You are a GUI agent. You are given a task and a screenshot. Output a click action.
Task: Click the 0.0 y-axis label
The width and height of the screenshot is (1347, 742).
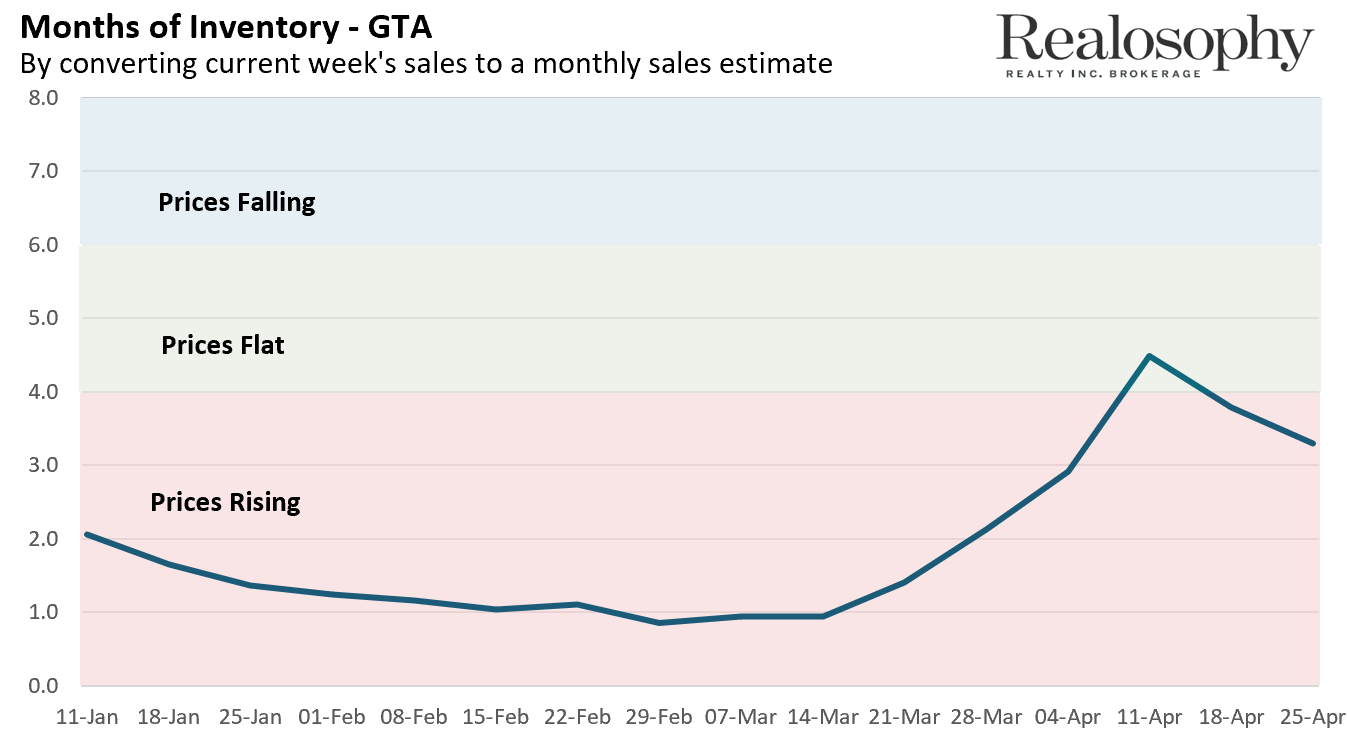click(44, 686)
